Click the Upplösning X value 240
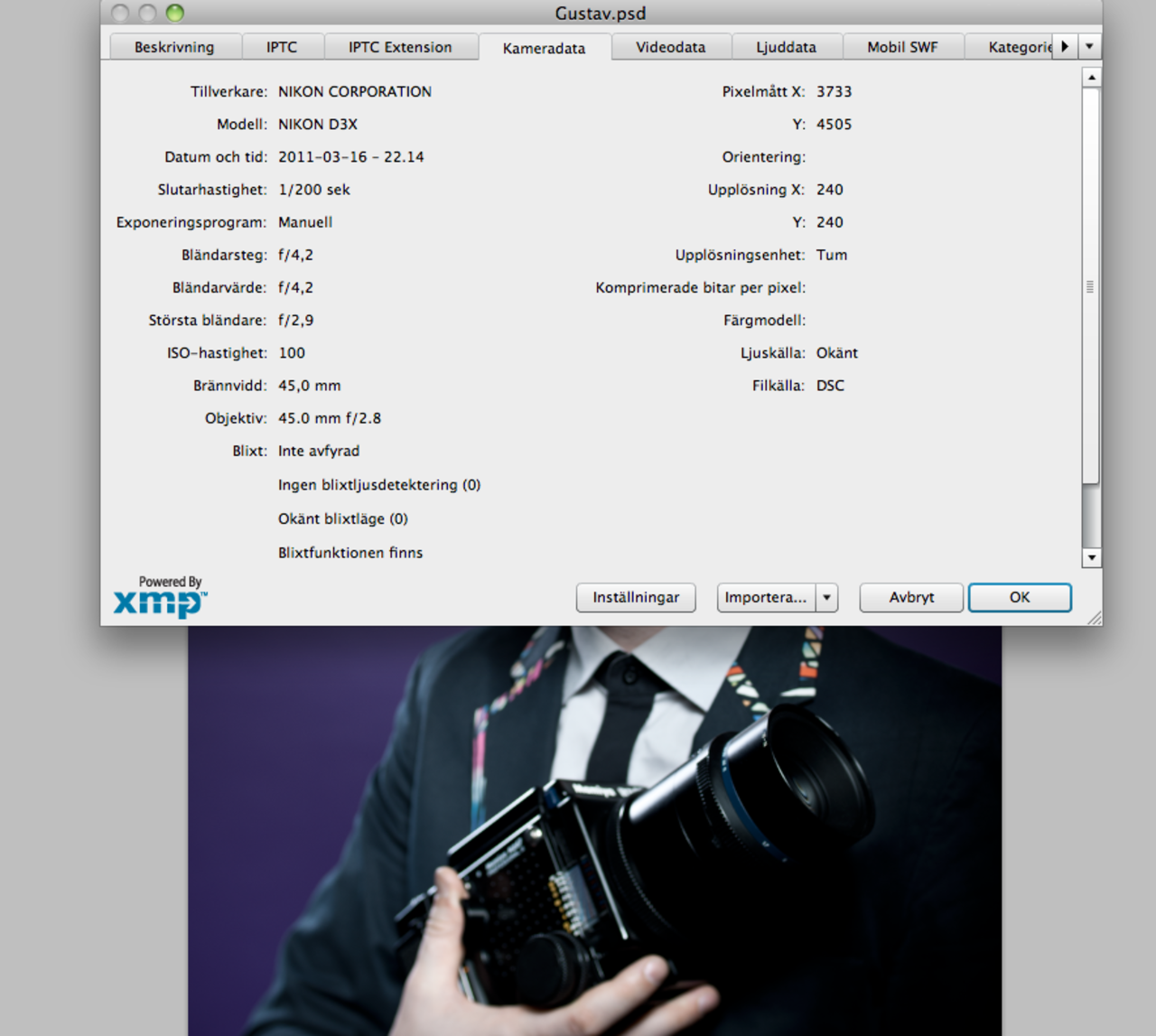This screenshot has width=1156, height=1036. click(x=830, y=190)
